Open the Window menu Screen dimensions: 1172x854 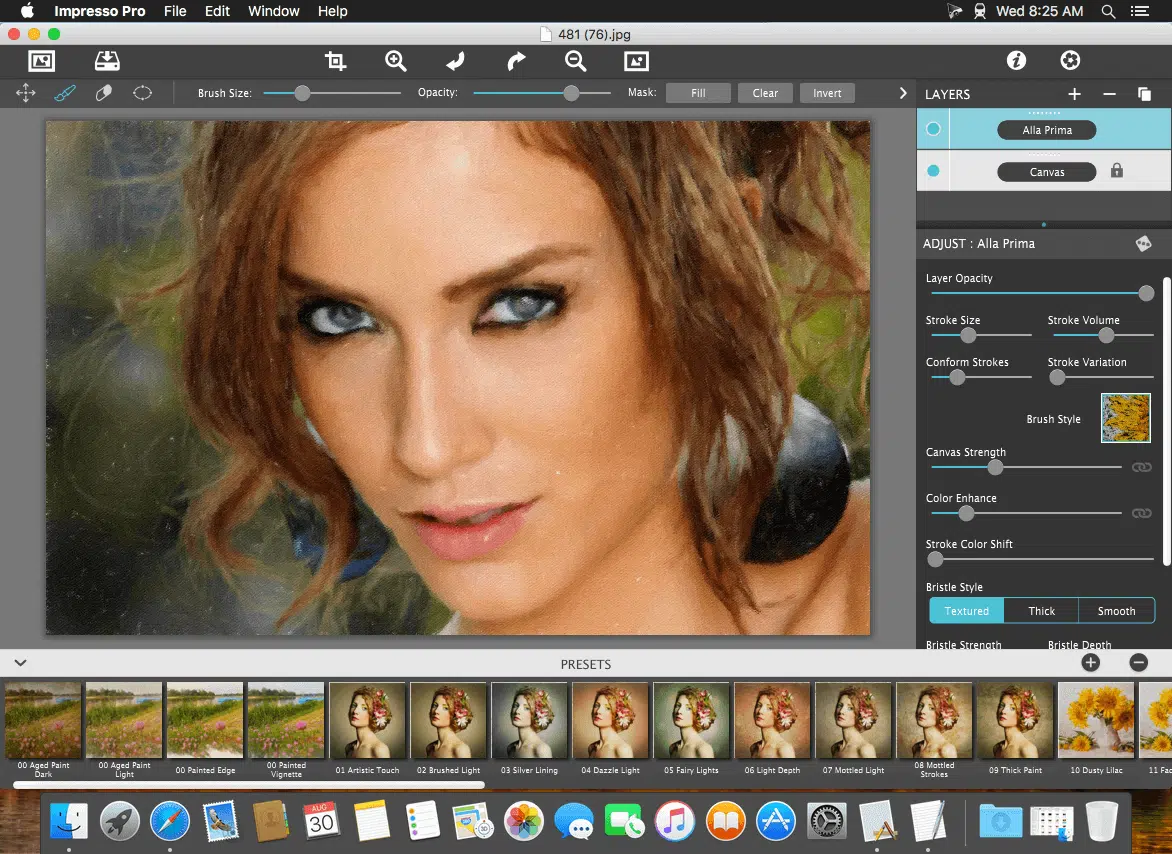point(273,11)
